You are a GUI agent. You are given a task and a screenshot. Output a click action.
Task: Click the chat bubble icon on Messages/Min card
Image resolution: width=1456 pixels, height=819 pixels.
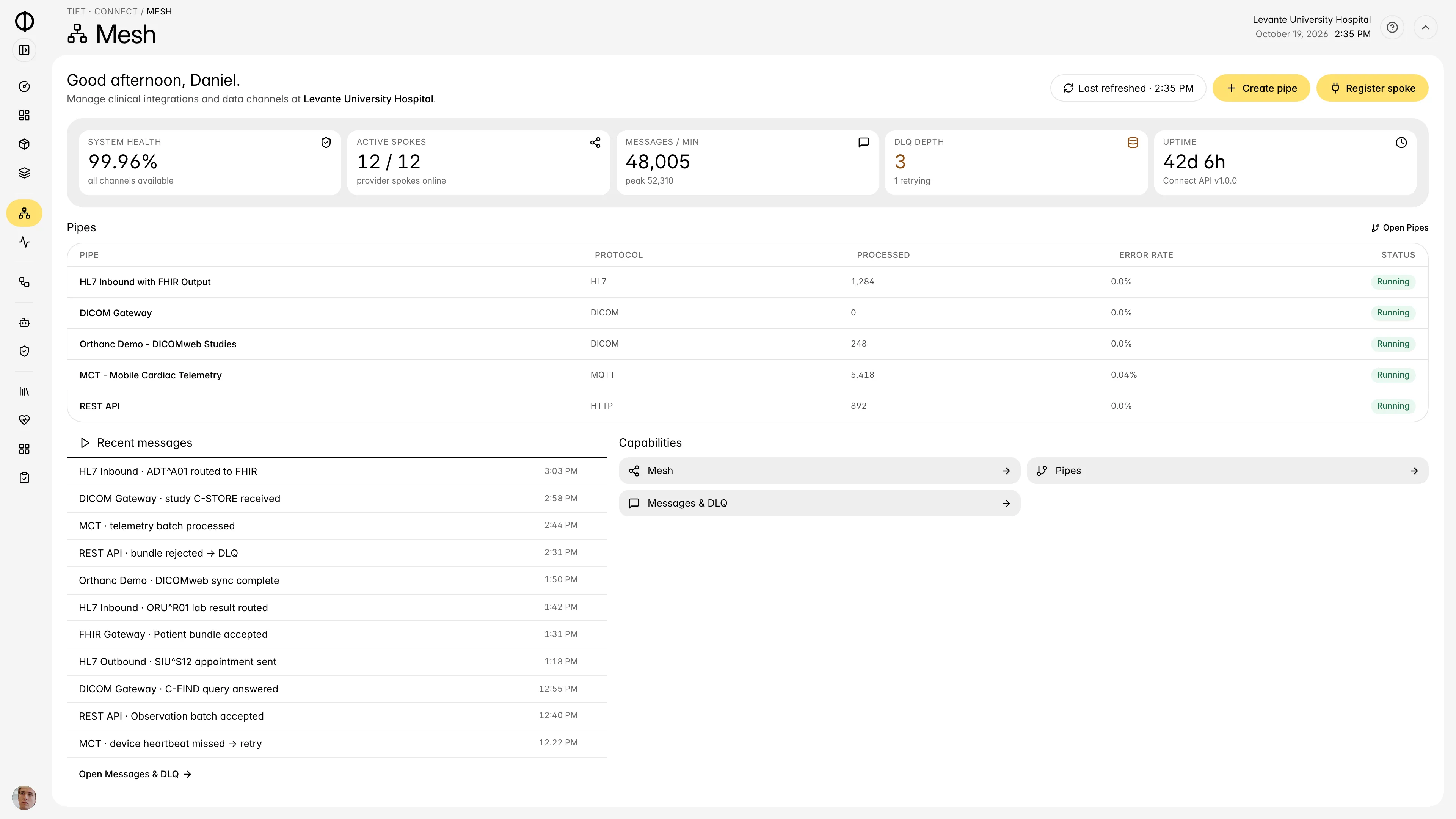coord(864,143)
